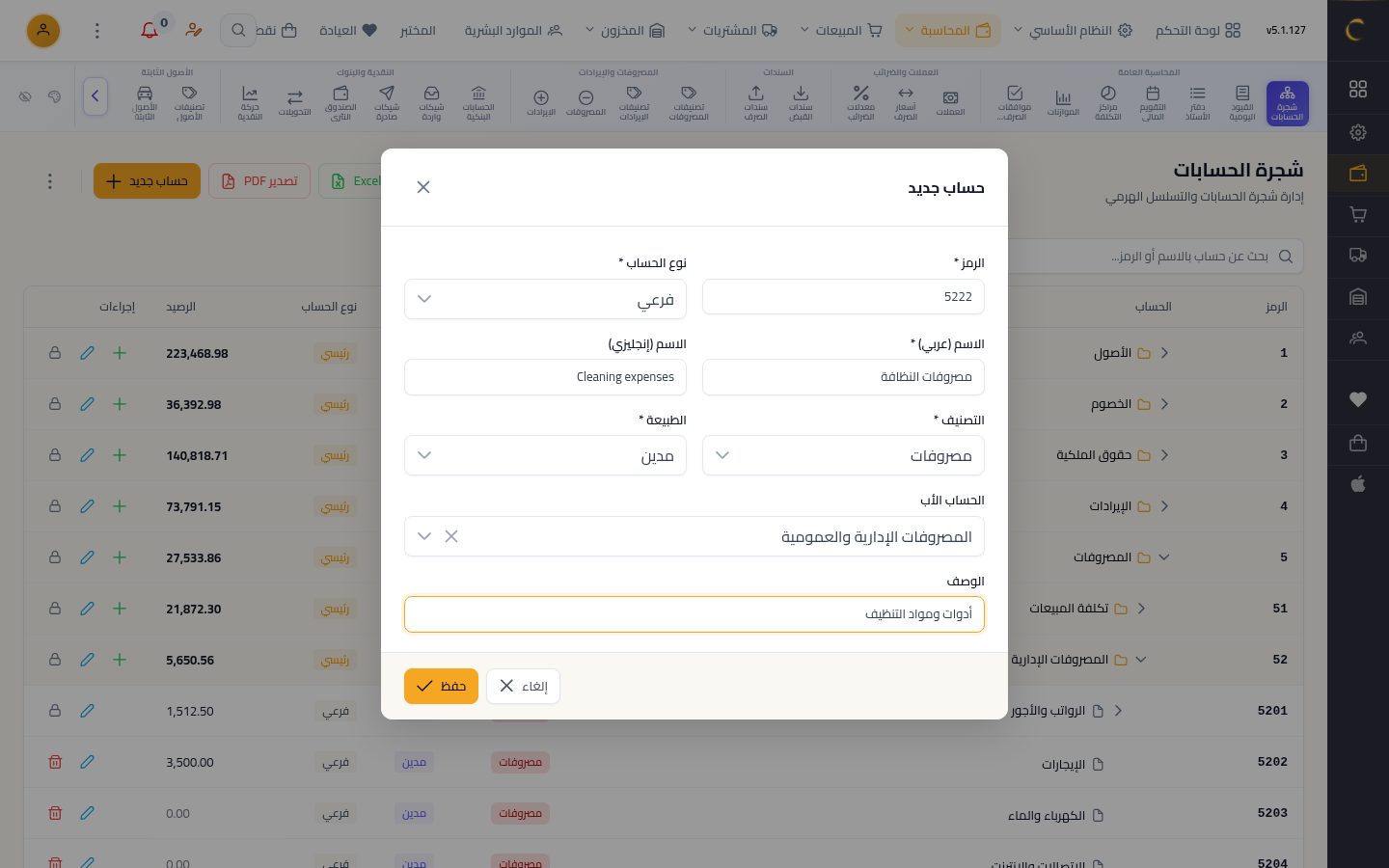Focus the Arabic name field مصروفات النظافة
The width and height of the screenshot is (1389, 868).
click(x=843, y=377)
